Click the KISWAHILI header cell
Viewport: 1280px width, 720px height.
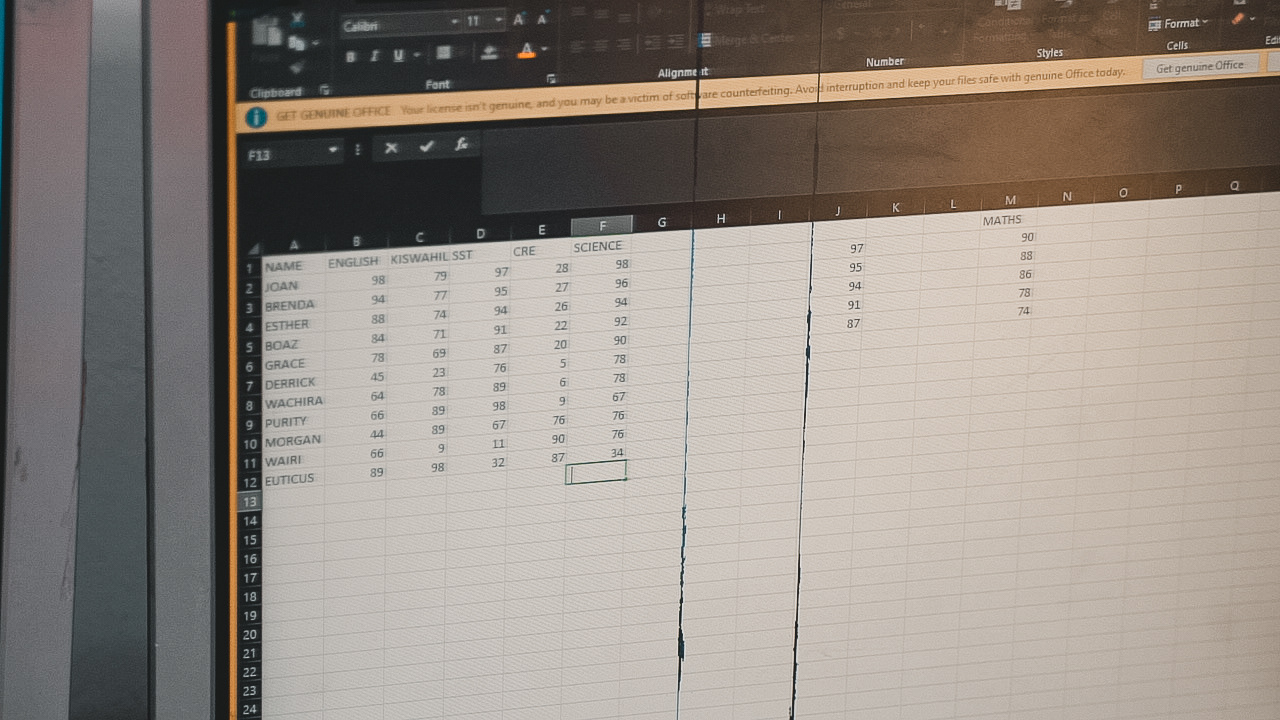418,258
